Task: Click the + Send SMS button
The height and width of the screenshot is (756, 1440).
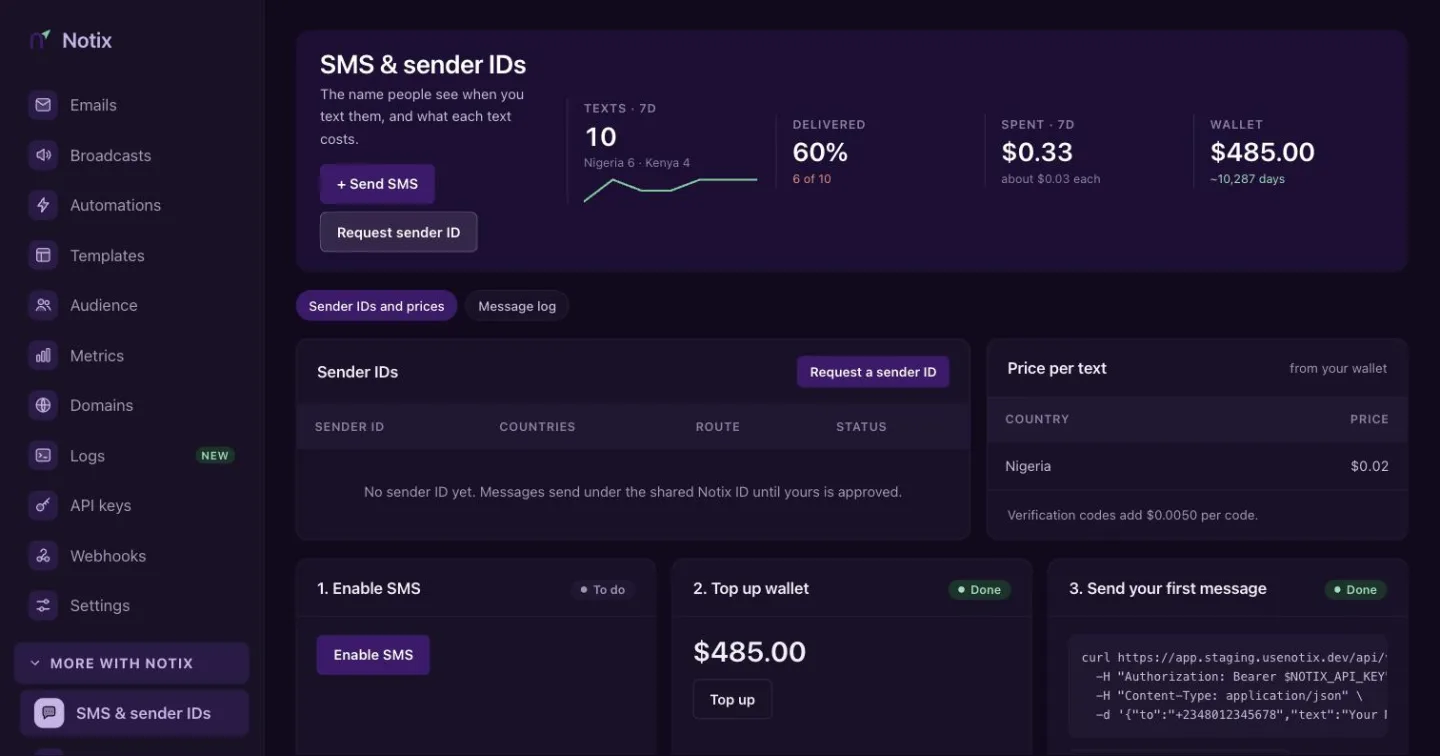Action: click(377, 184)
